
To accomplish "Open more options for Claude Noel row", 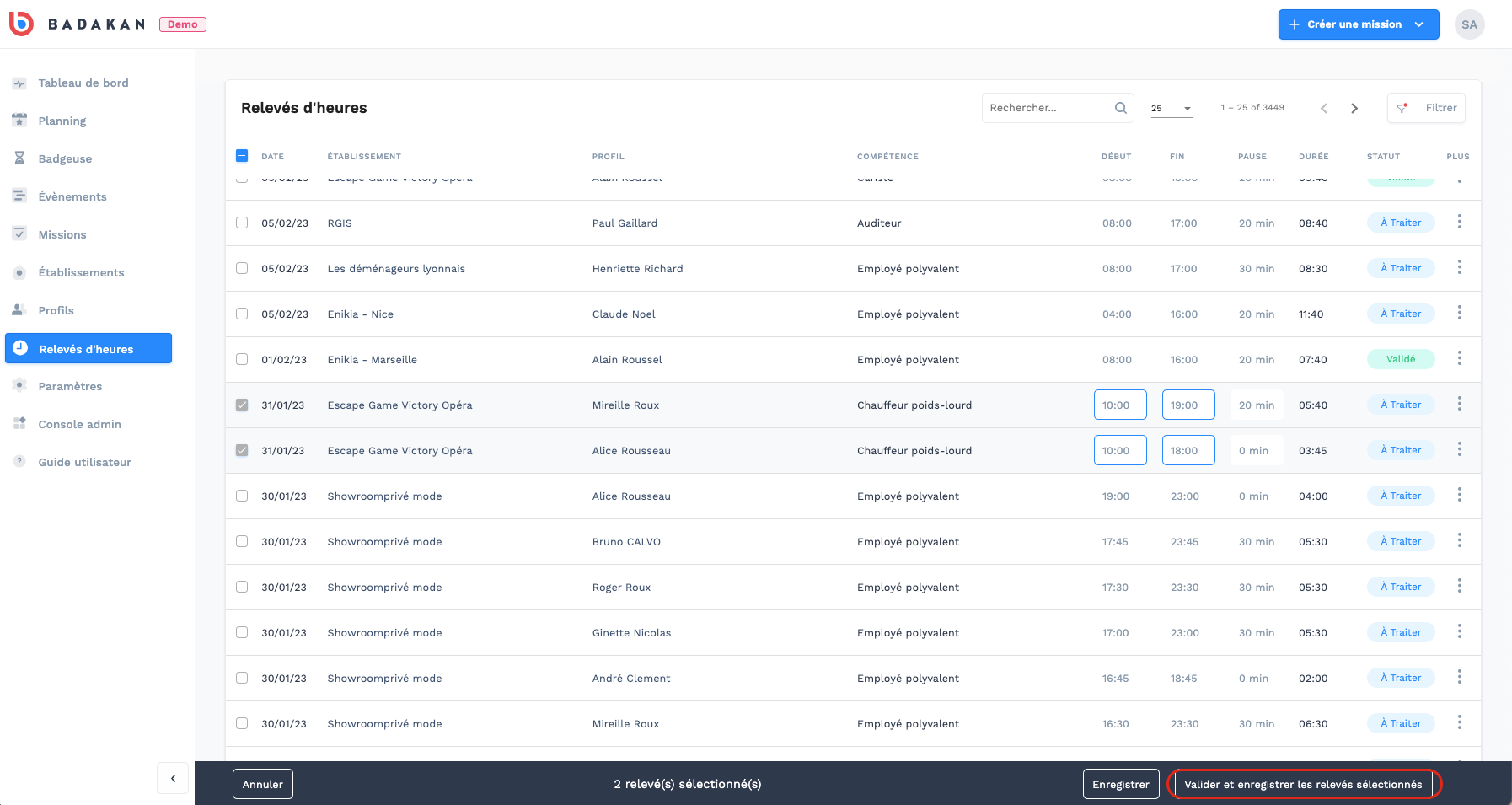I will tap(1459, 313).
